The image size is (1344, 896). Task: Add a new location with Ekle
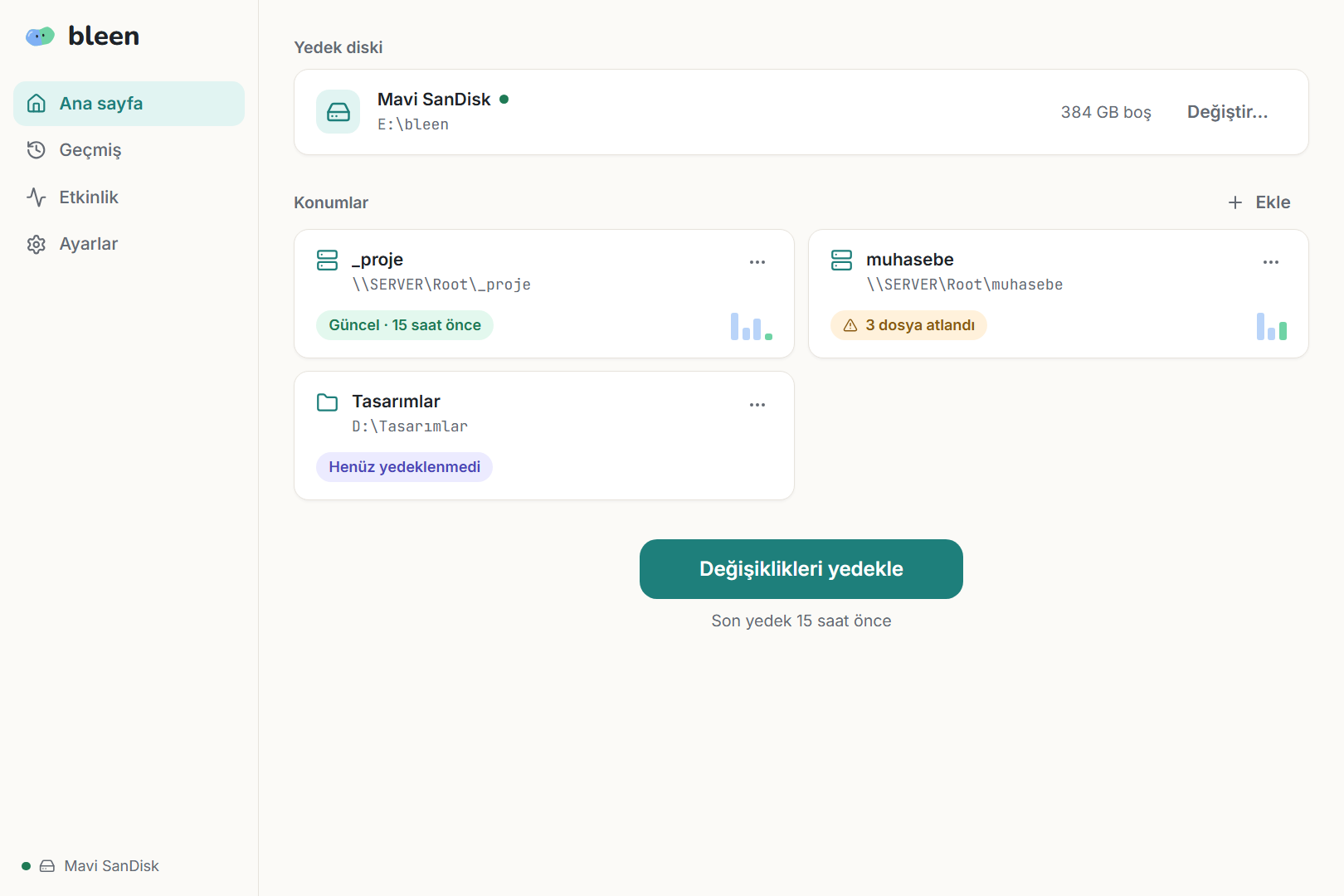[1259, 202]
